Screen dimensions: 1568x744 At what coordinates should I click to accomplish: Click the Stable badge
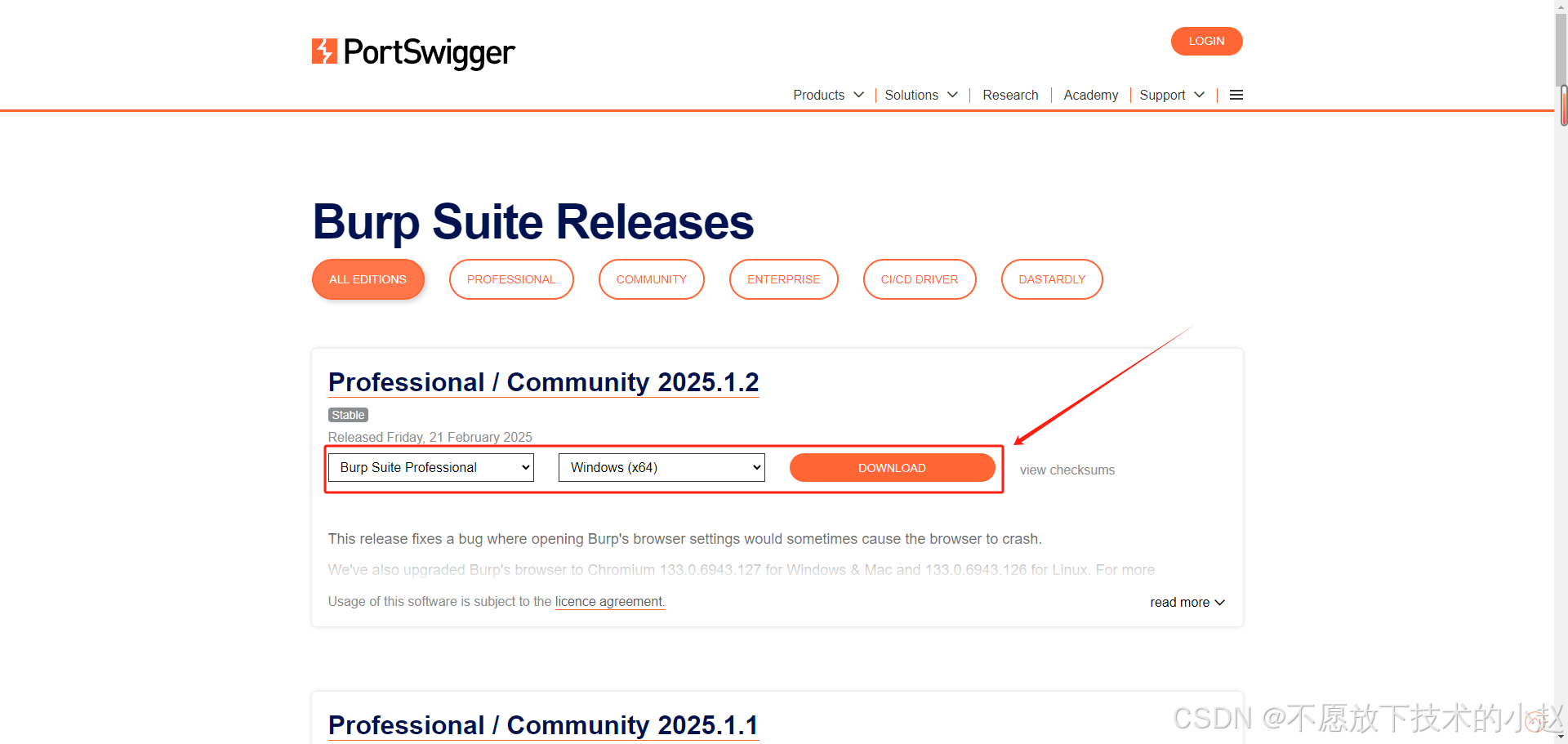[x=348, y=415]
